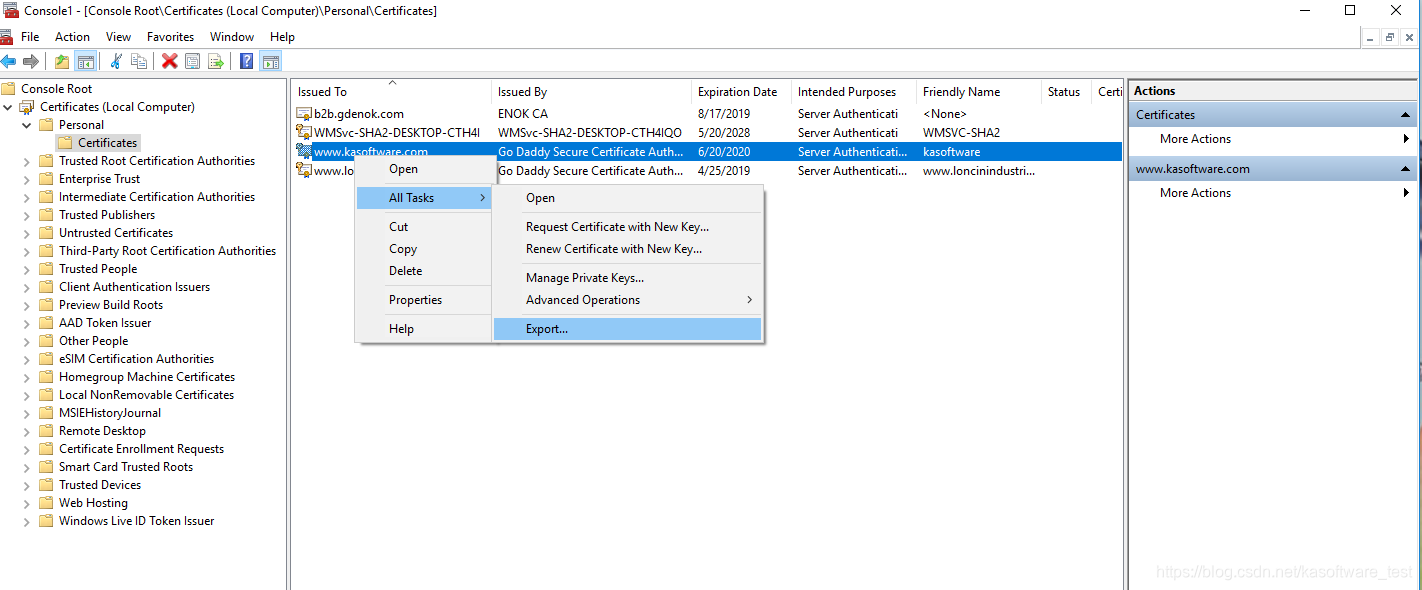Open the Action menu
1422x590 pixels.
(x=72, y=37)
